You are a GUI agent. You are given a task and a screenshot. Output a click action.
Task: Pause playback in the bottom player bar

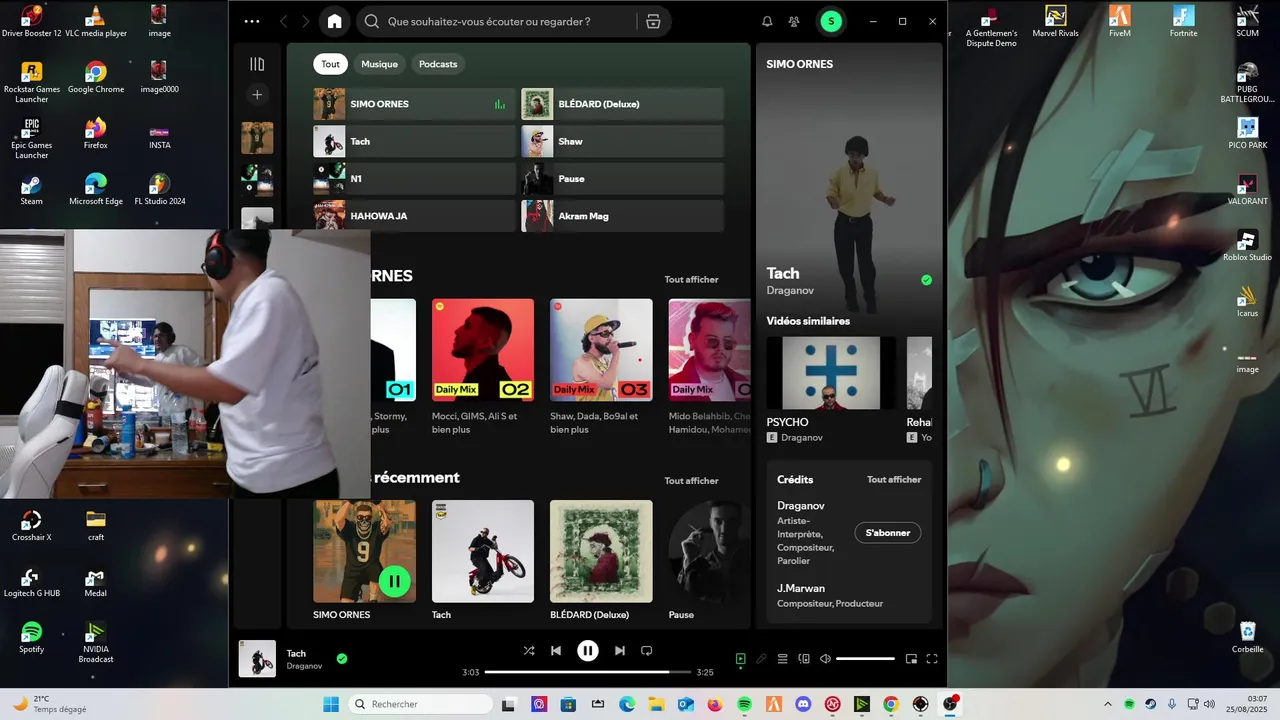[588, 651]
